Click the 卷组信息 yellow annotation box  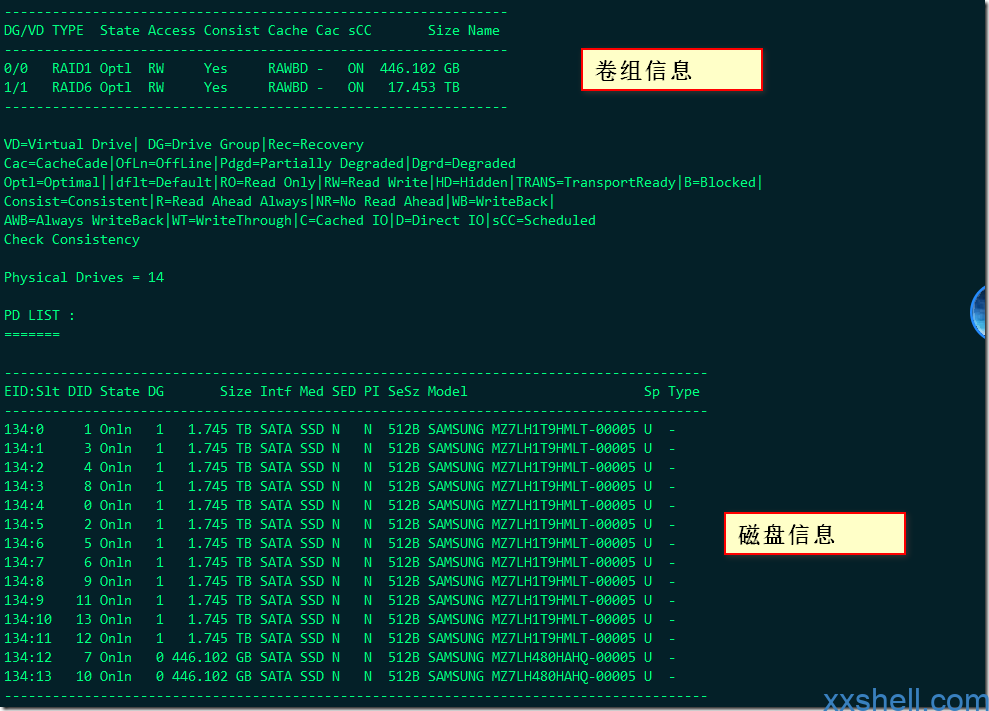[x=671, y=69]
